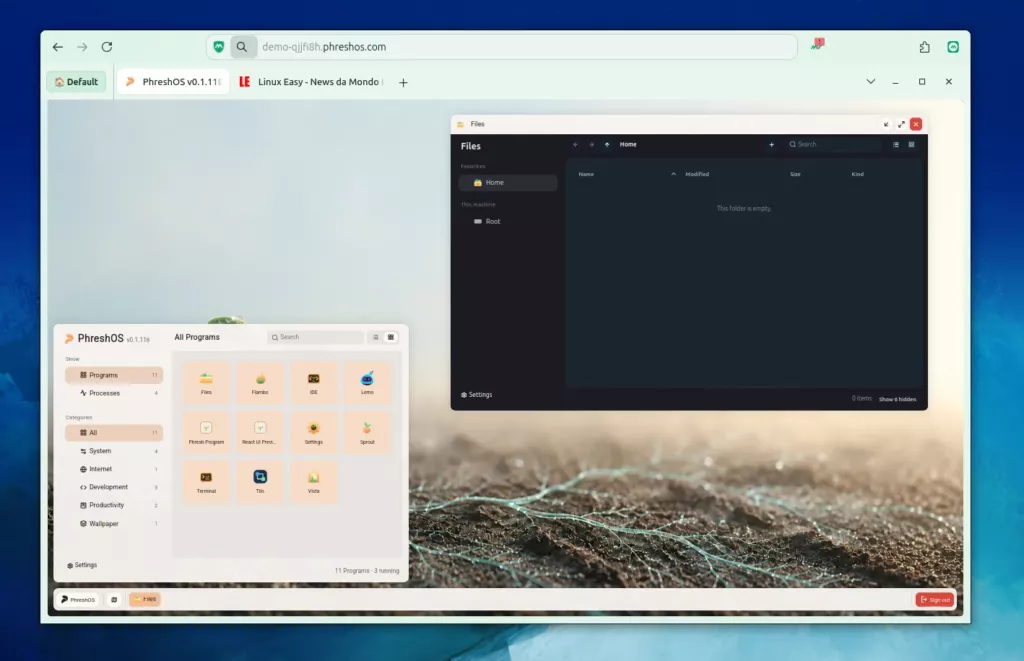Switch All Programs to list view
The height and width of the screenshot is (661, 1024).
click(376, 337)
